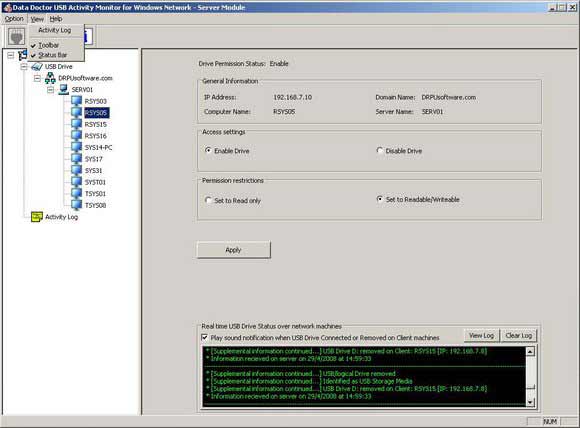This screenshot has height=428, width=580.
Task: Click the Apply button
Action: tap(233, 250)
